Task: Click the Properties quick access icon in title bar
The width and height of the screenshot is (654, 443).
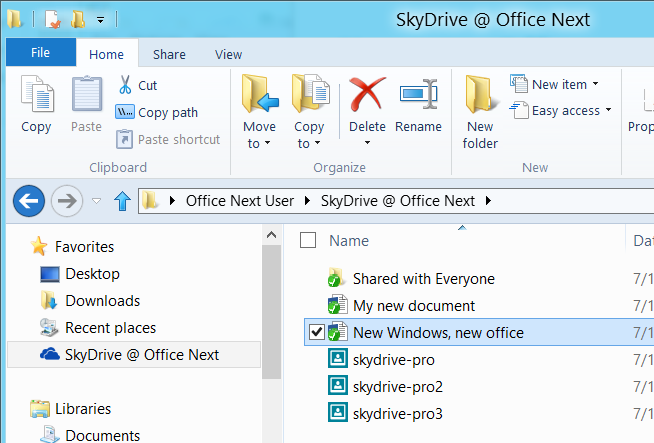Action: [53, 19]
